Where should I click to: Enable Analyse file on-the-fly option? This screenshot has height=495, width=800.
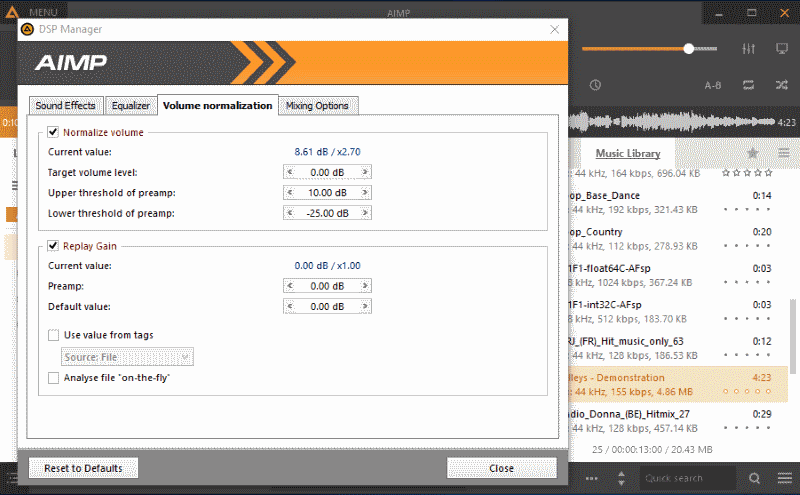pos(53,378)
